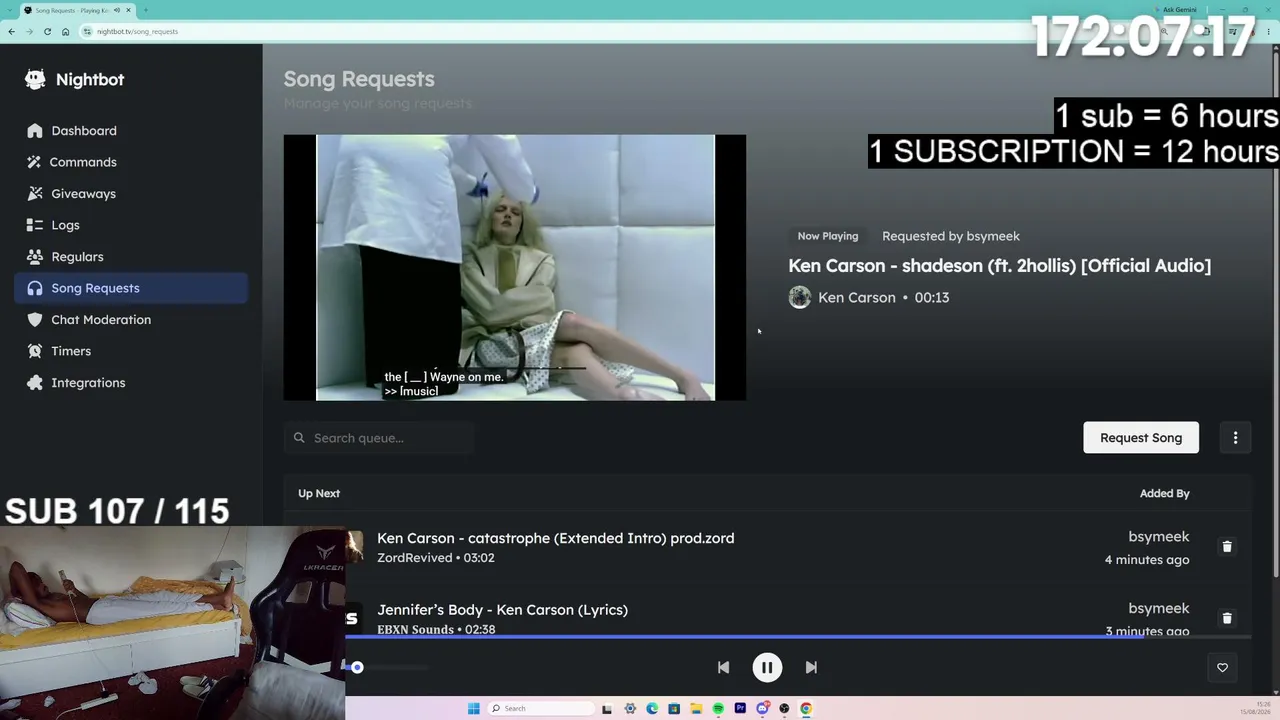The width and height of the screenshot is (1280, 720).
Task: Open the Regulars section
Action: (131, 257)
